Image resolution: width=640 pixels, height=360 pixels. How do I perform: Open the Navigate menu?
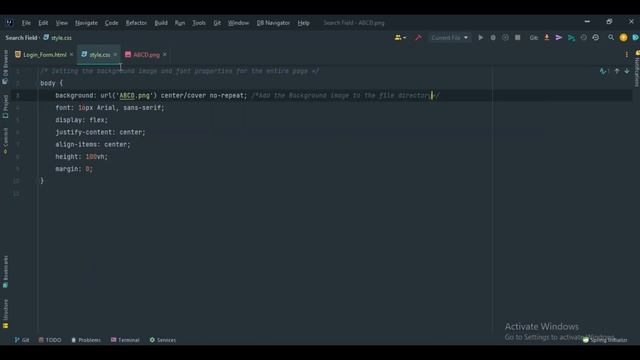86,23
